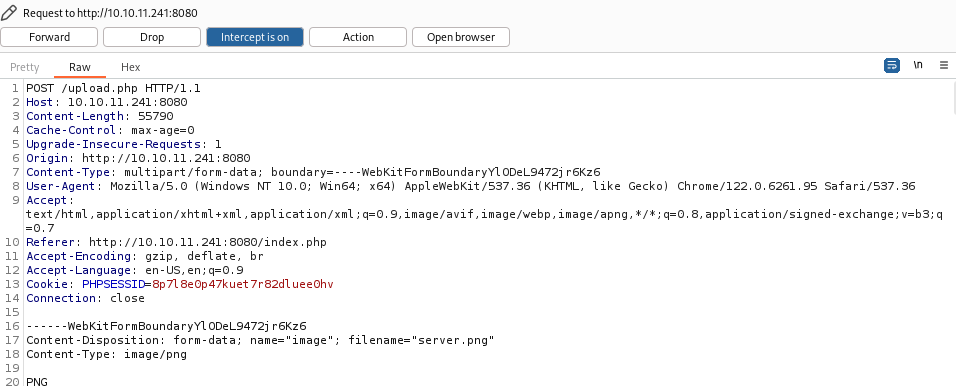This screenshot has height=386, width=956.
Task: Toggle the \n non-printable characters display
Action: [x=918, y=65]
